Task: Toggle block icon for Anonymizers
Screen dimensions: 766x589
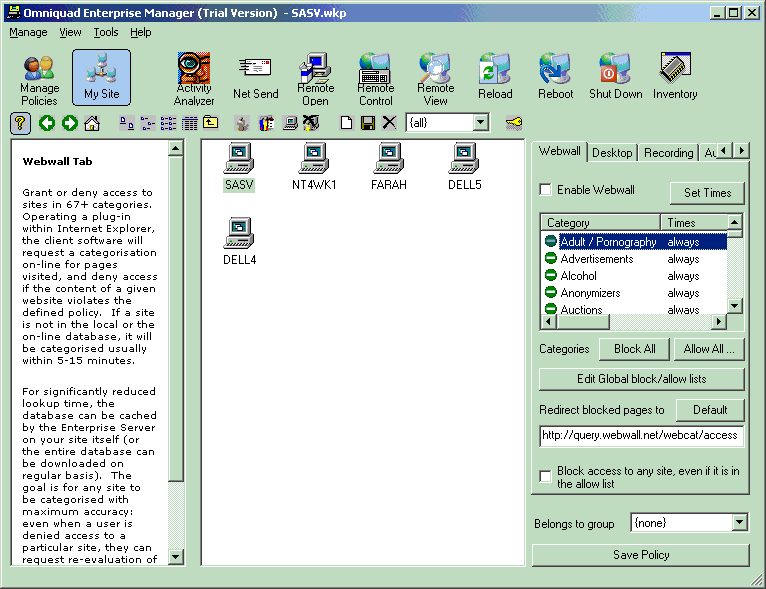Action: coord(551,293)
